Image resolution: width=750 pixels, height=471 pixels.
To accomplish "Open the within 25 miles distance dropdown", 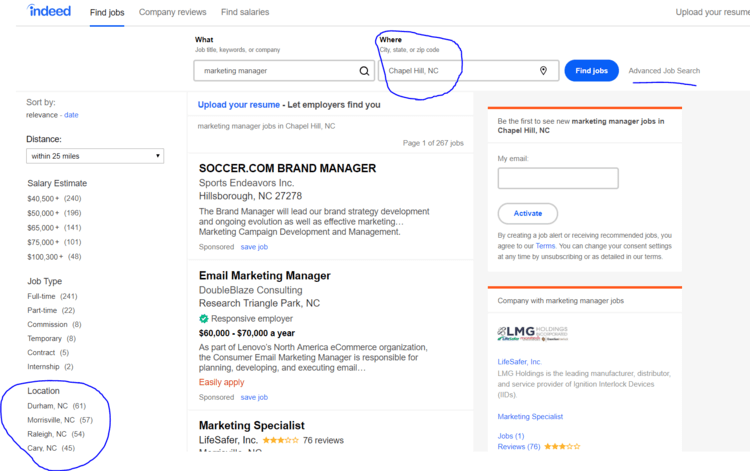I will (95, 156).
